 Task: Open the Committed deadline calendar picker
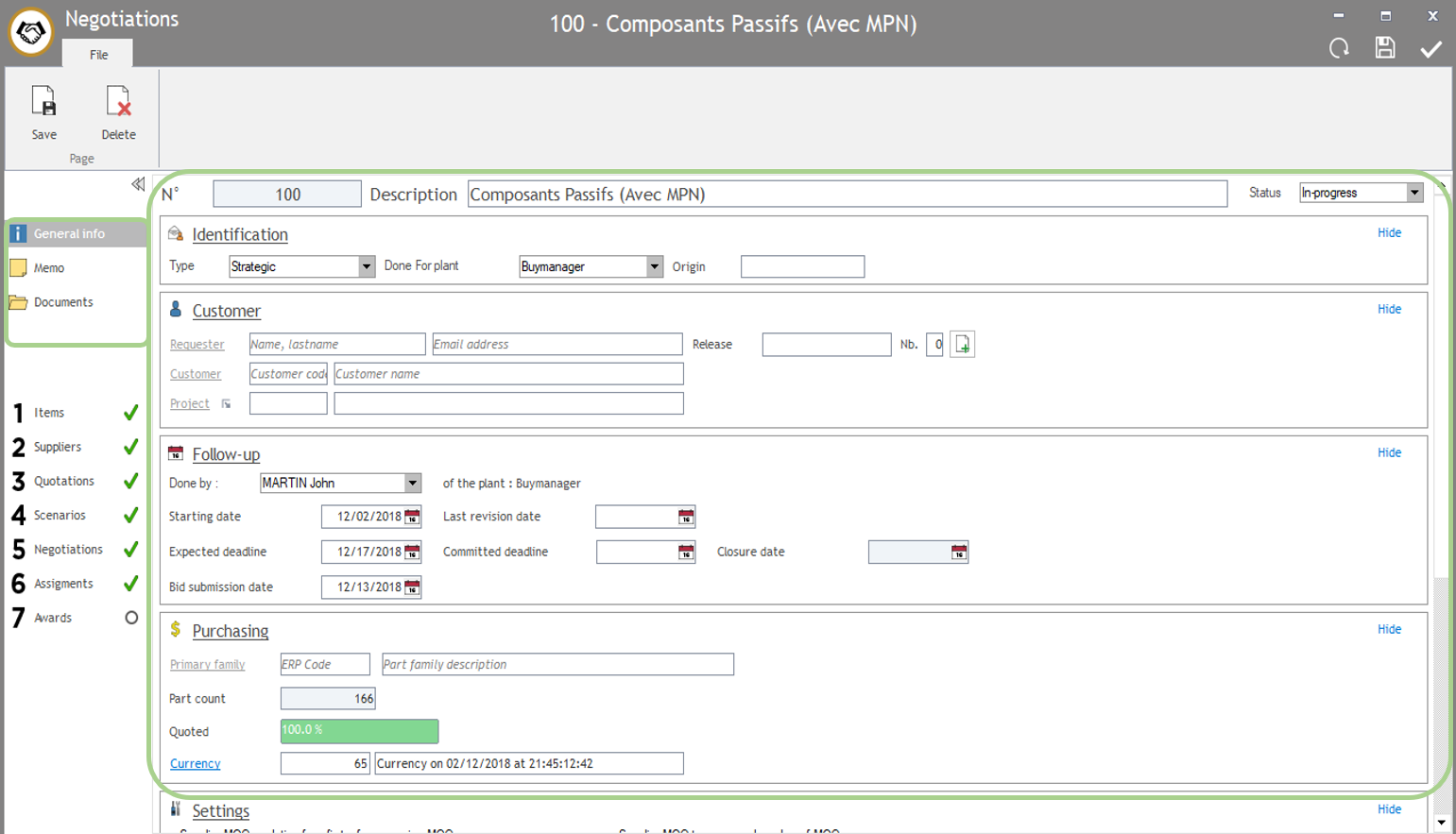click(686, 553)
